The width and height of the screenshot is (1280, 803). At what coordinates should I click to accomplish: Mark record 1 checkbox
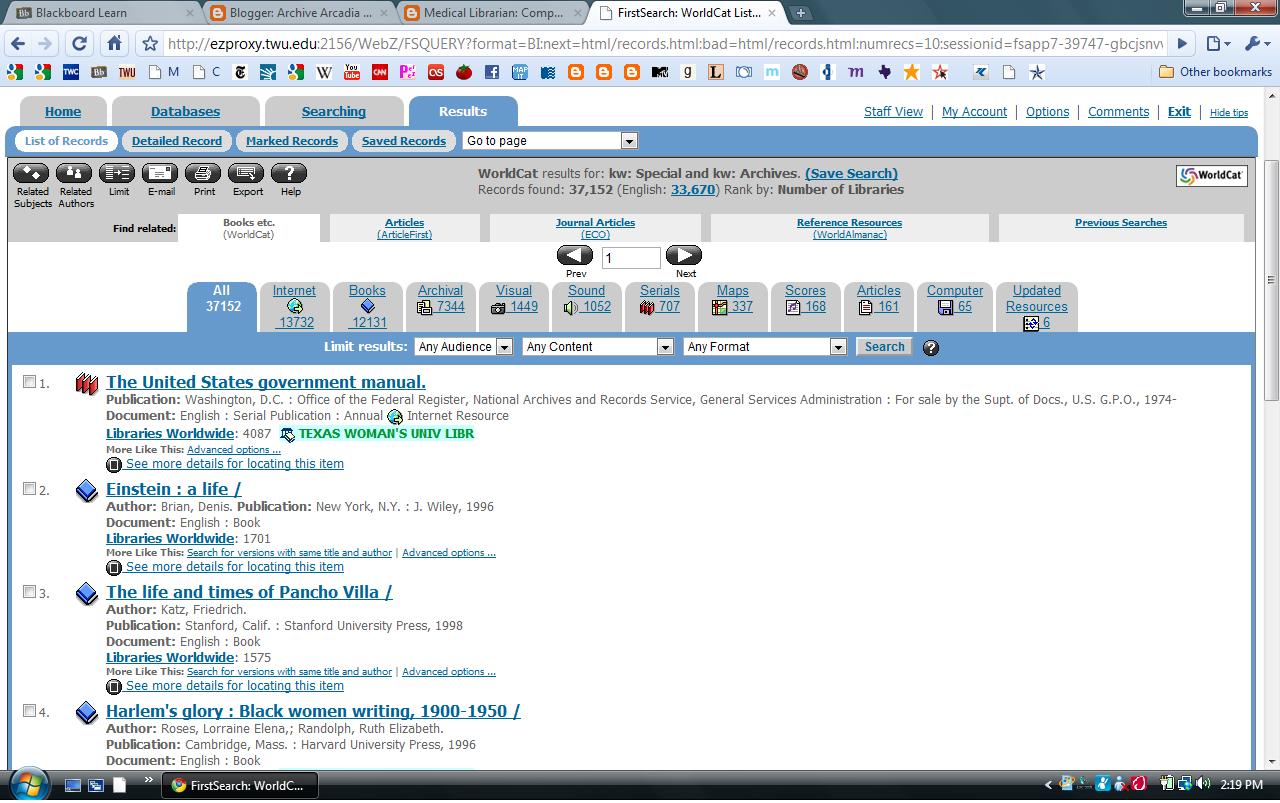30,382
